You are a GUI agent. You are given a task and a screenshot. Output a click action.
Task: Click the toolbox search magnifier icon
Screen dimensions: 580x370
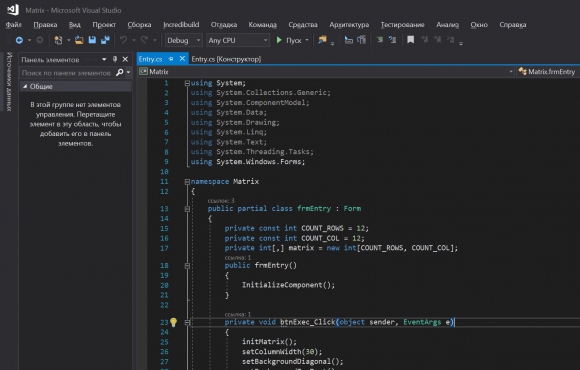(x=119, y=73)
